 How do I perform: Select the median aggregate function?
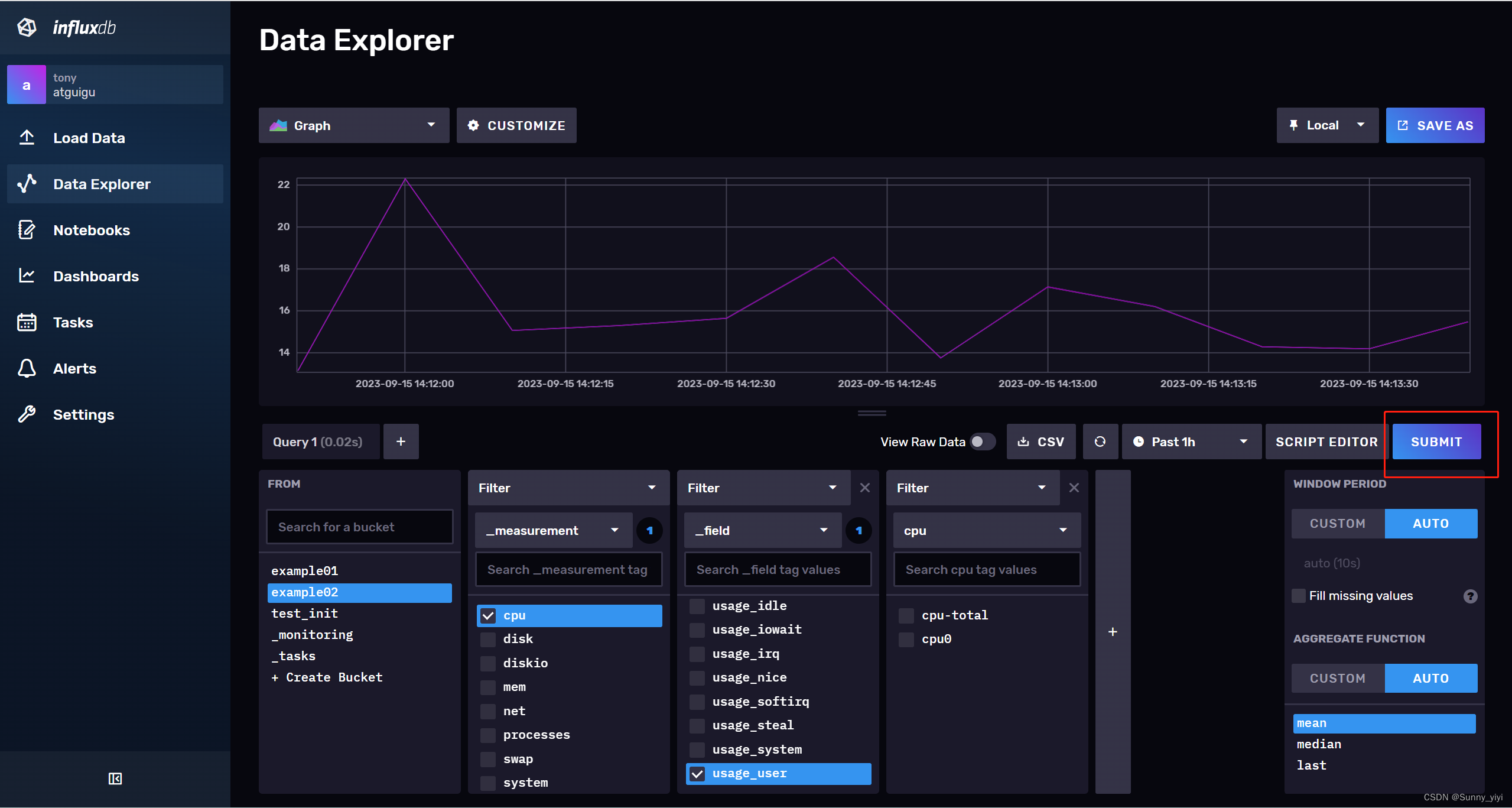tap(1384, 744)
